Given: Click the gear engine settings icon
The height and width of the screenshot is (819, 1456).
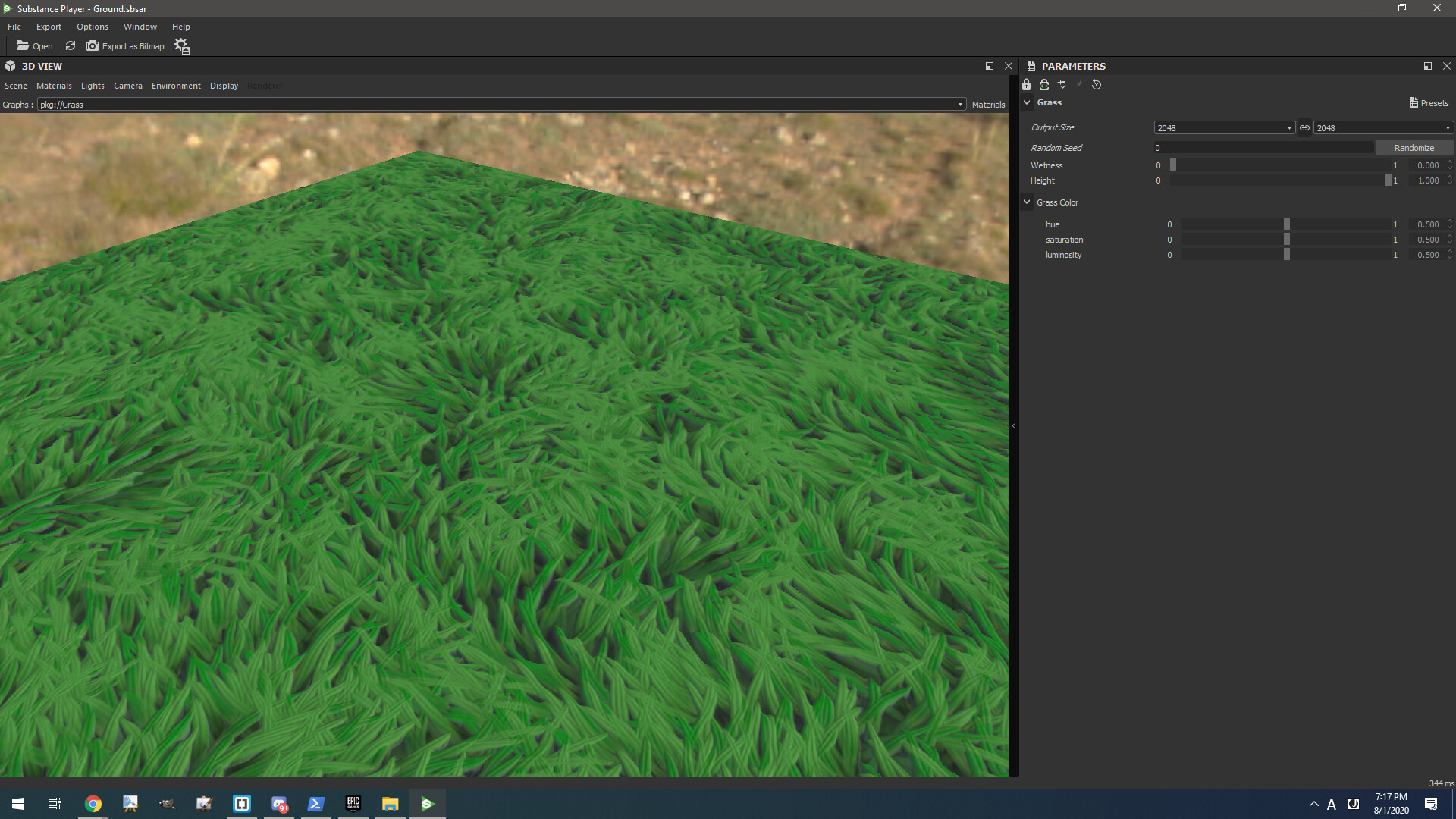Looking at the screenshot, I should click(x=182, y=45).
